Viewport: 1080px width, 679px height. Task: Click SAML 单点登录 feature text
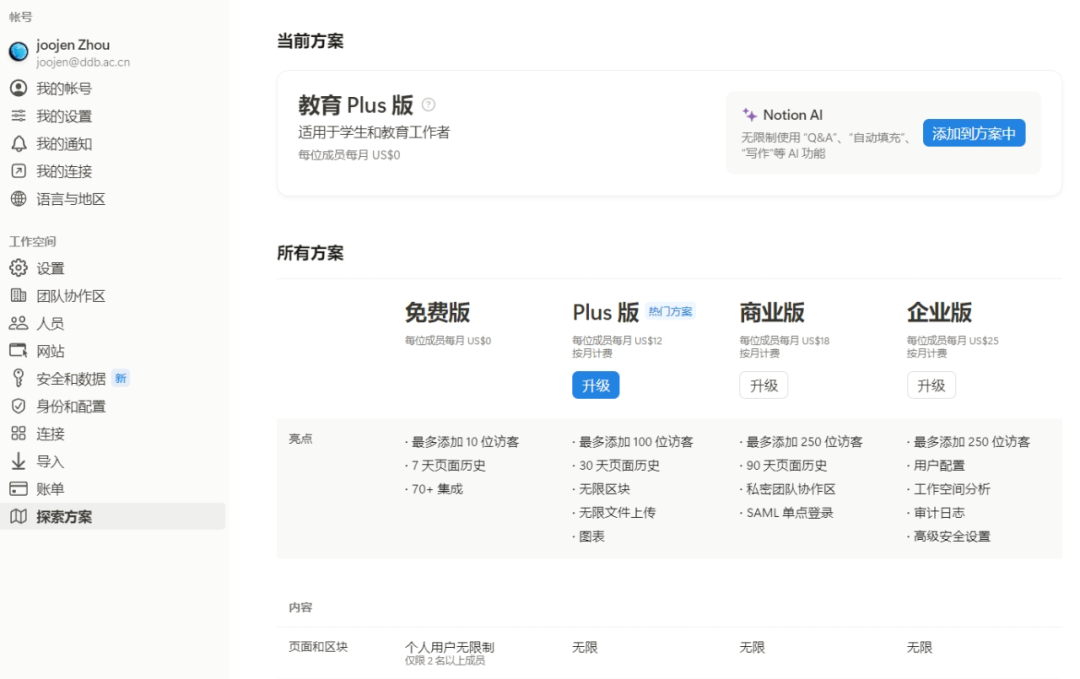790,512
